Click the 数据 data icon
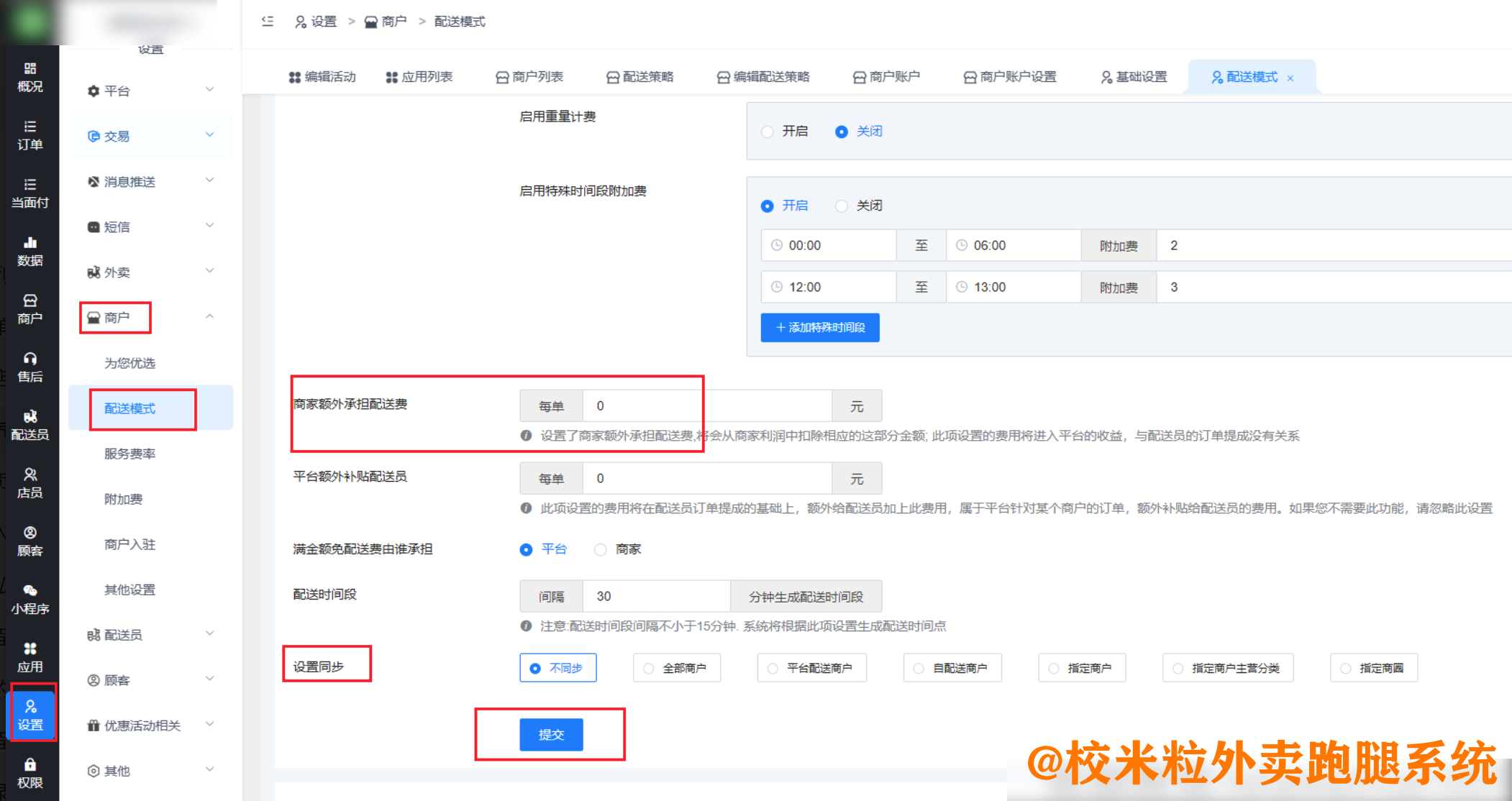 coord(30,252)
